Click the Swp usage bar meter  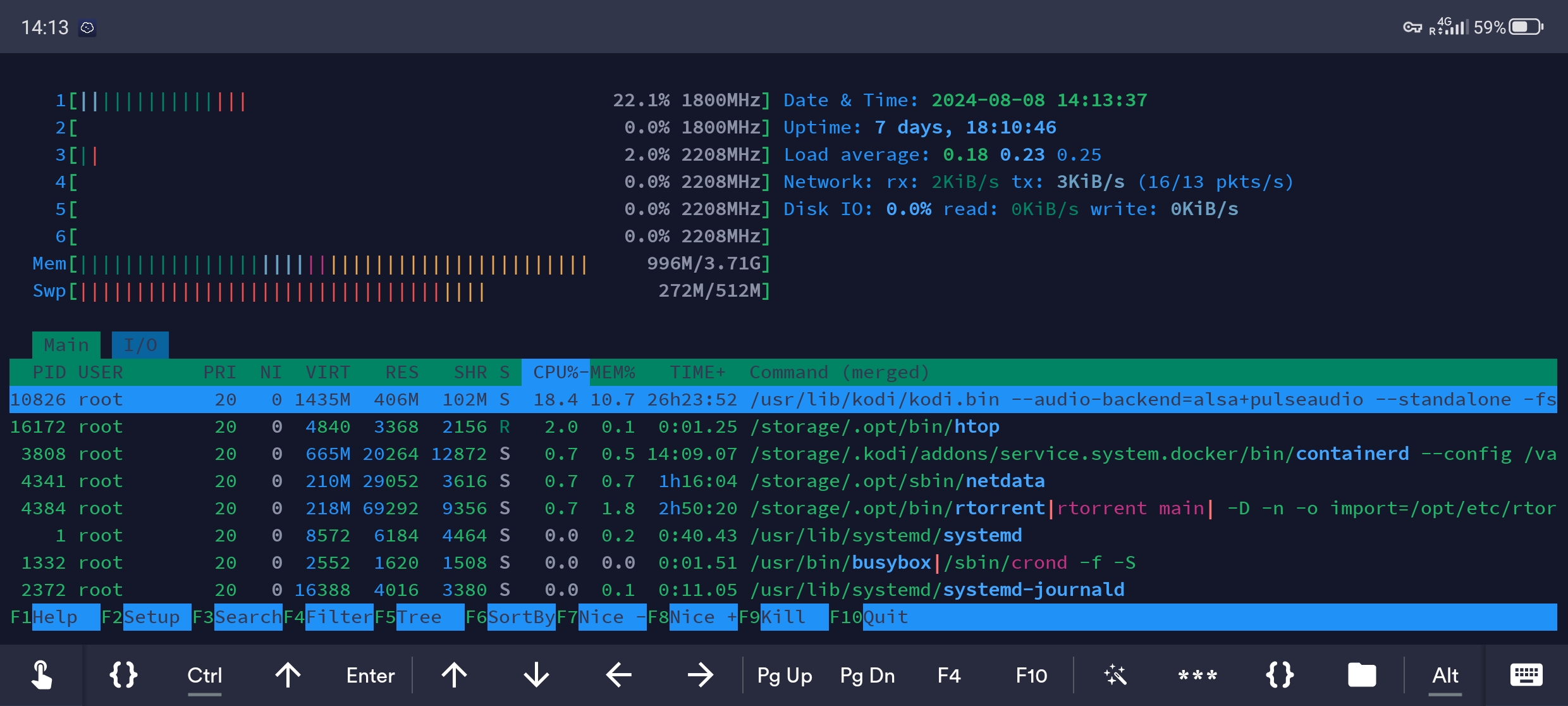click(401, 291)
